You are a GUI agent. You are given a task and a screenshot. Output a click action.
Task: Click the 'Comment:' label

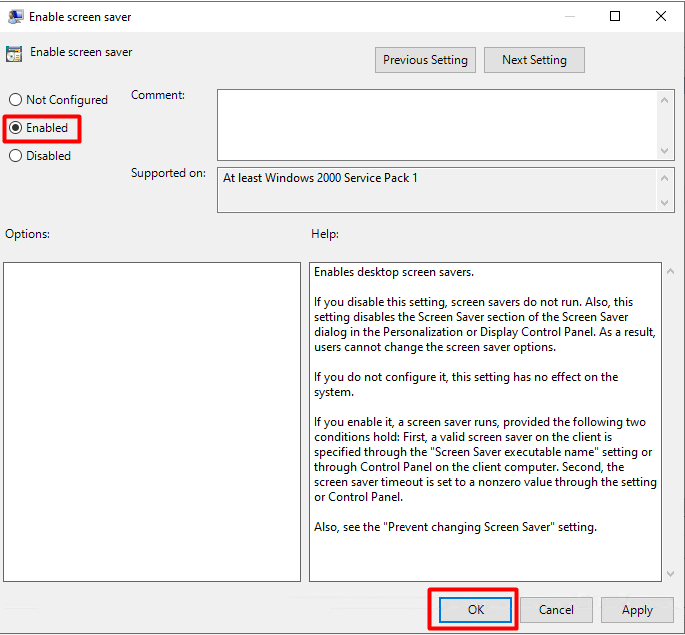click(158, 95)
